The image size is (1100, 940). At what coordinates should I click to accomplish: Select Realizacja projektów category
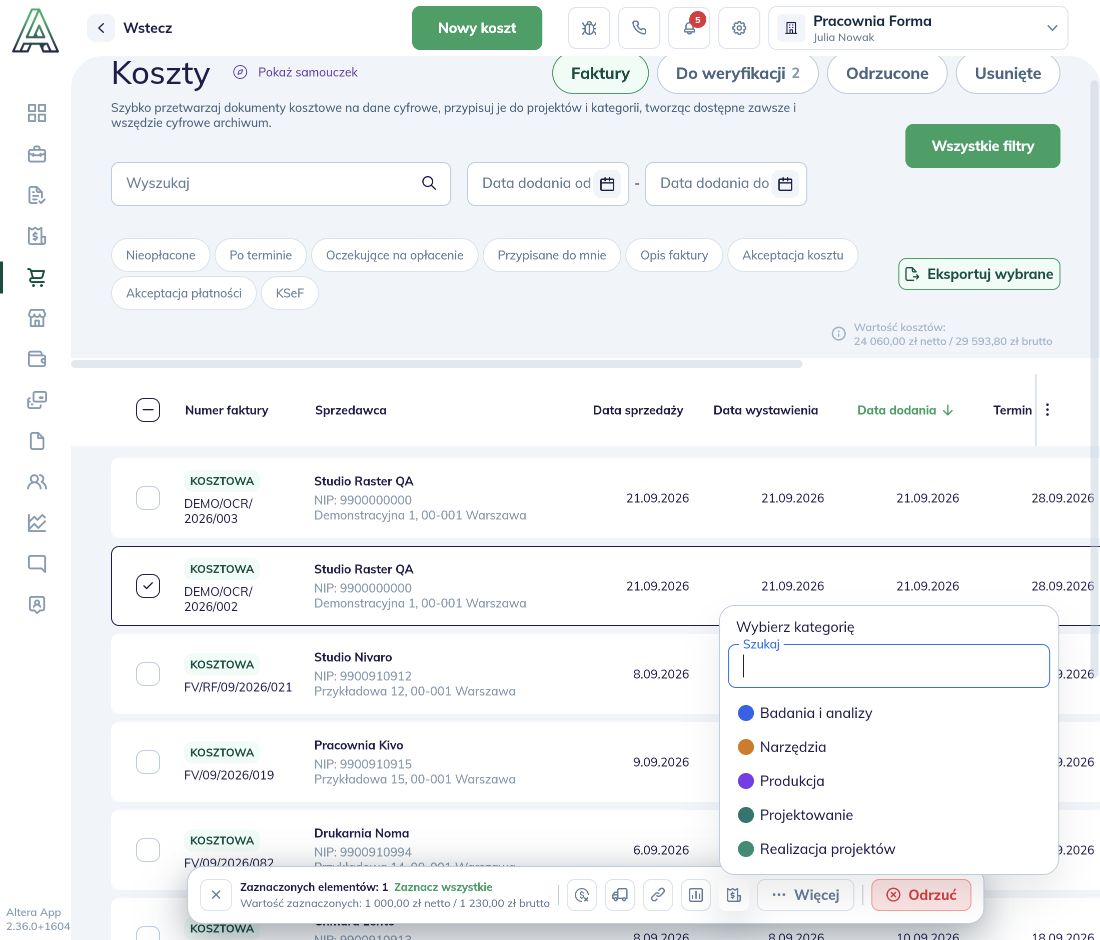889,849
